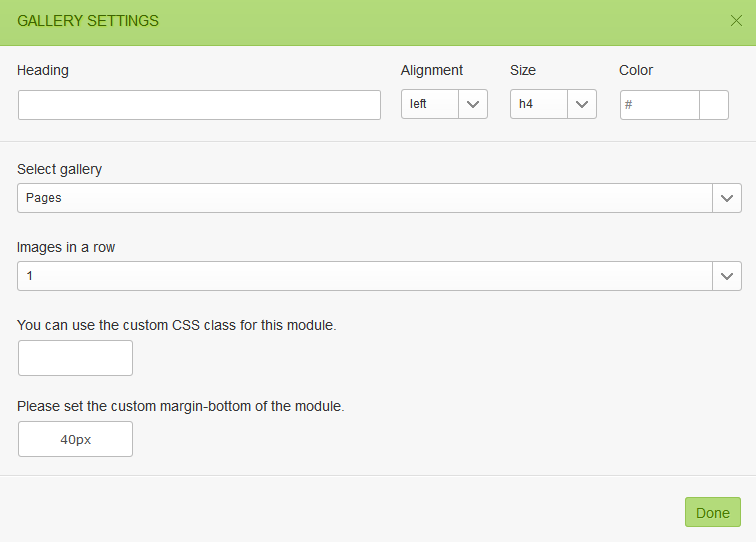Focus the custom CSS class input
Screen dimensions: 756x542
coord(75,358)
